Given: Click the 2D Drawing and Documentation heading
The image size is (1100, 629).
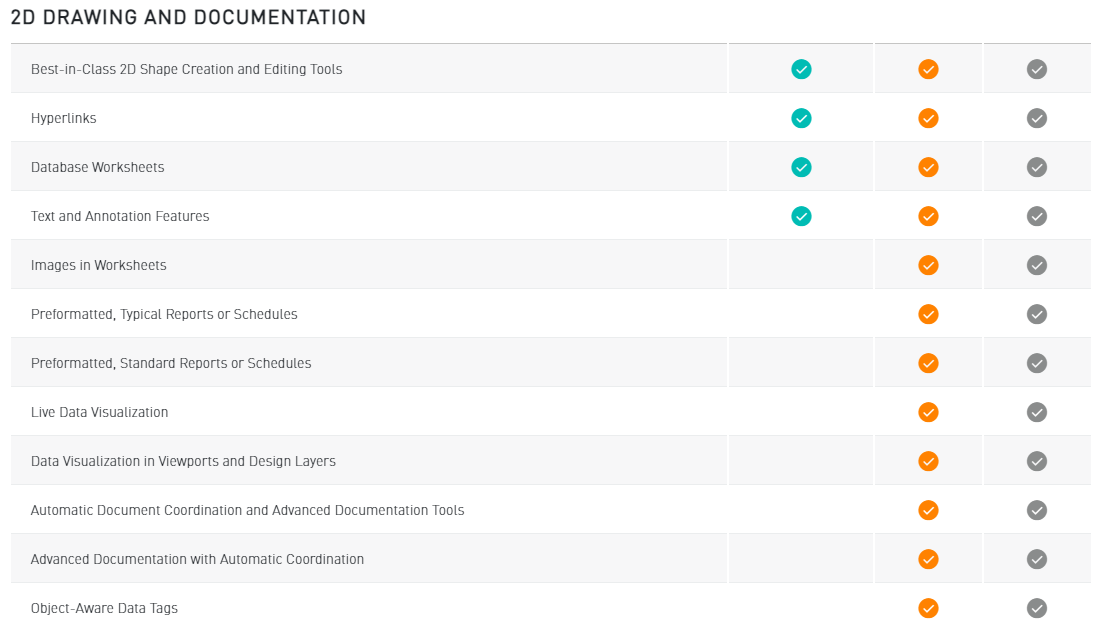Looking at the screenshot, I should click(x=188, y=18).
